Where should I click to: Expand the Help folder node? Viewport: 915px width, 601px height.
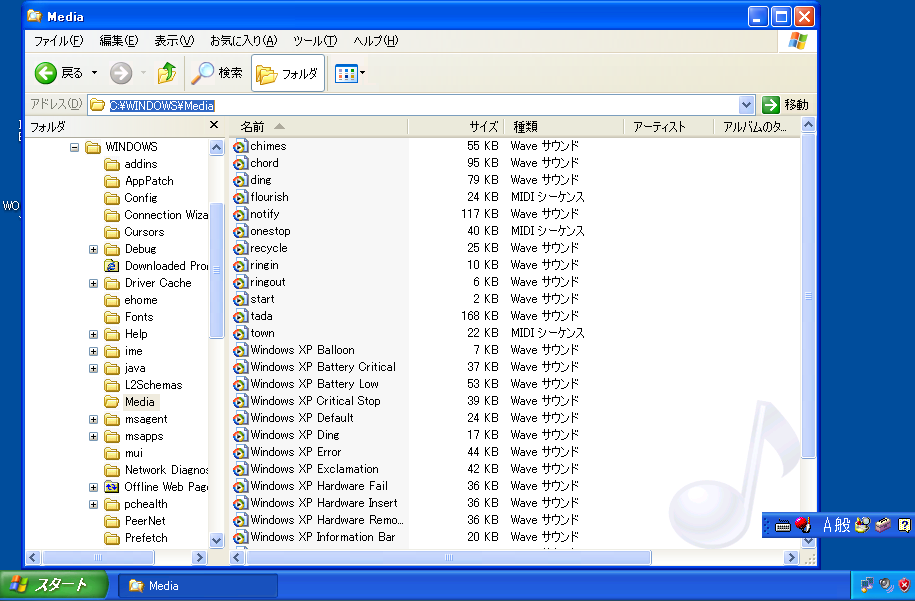(x=93, y=334)
